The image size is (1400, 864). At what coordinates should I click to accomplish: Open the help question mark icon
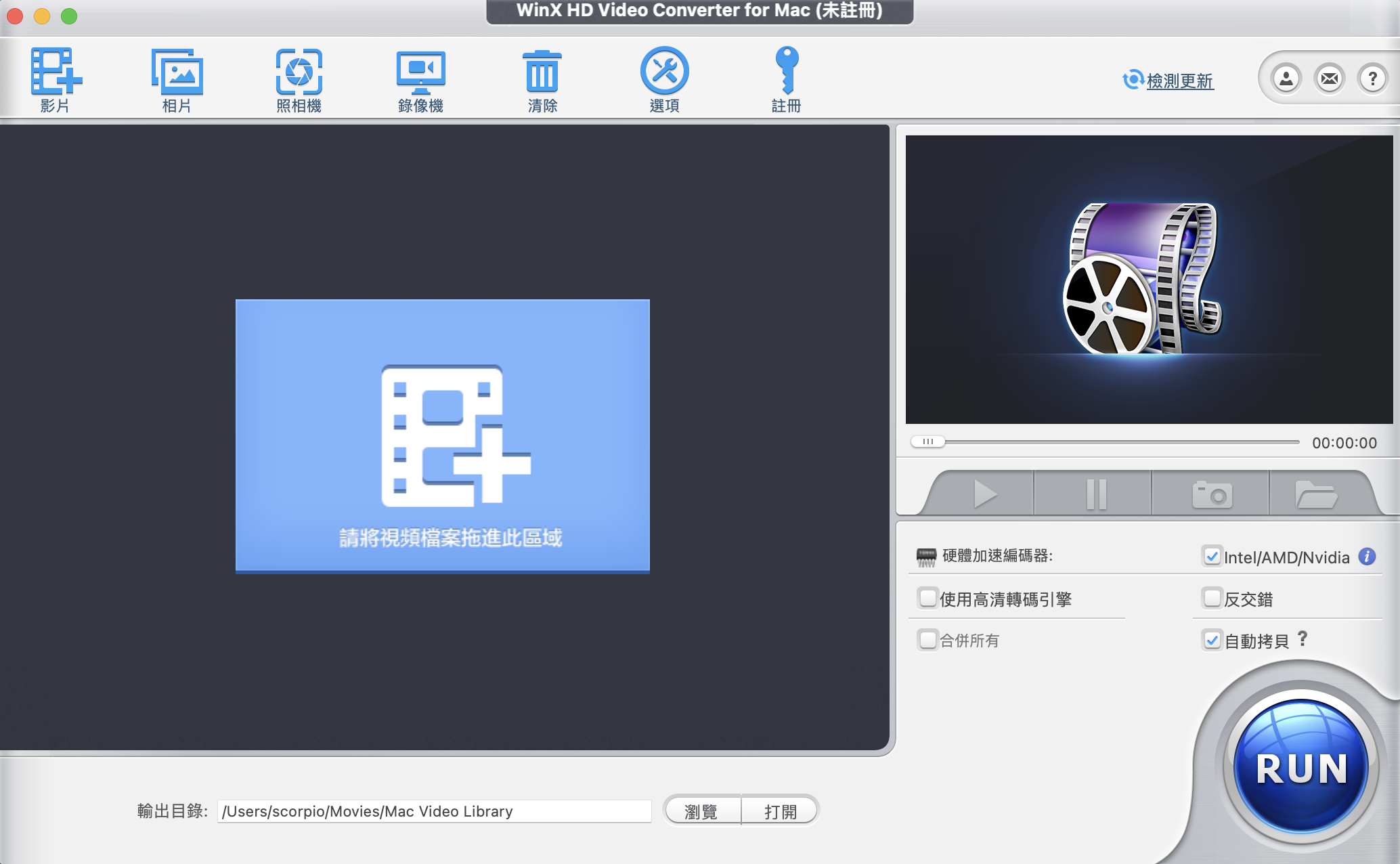1372,79
